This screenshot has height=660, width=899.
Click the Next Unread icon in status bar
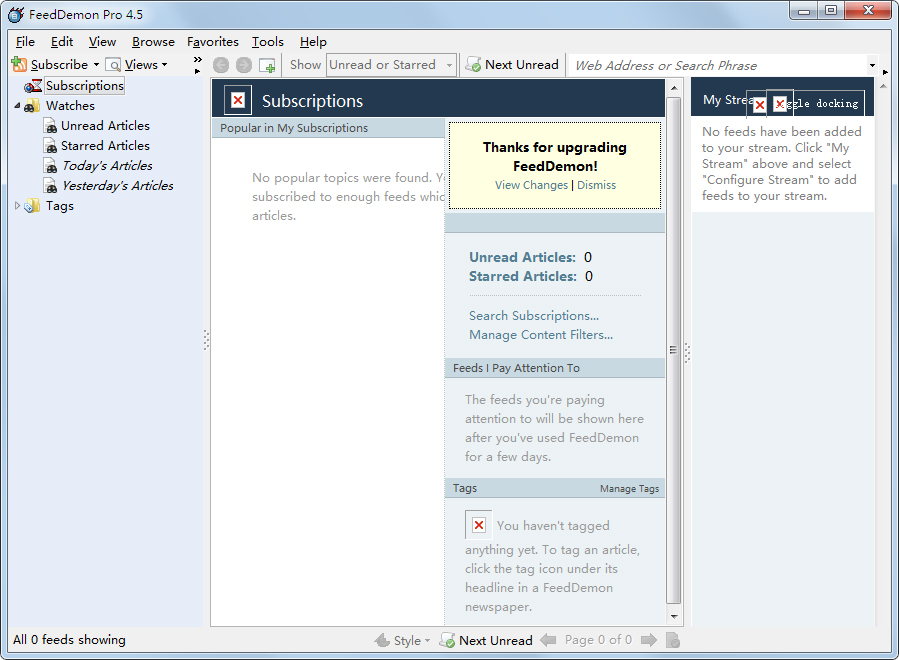(448, 640)
